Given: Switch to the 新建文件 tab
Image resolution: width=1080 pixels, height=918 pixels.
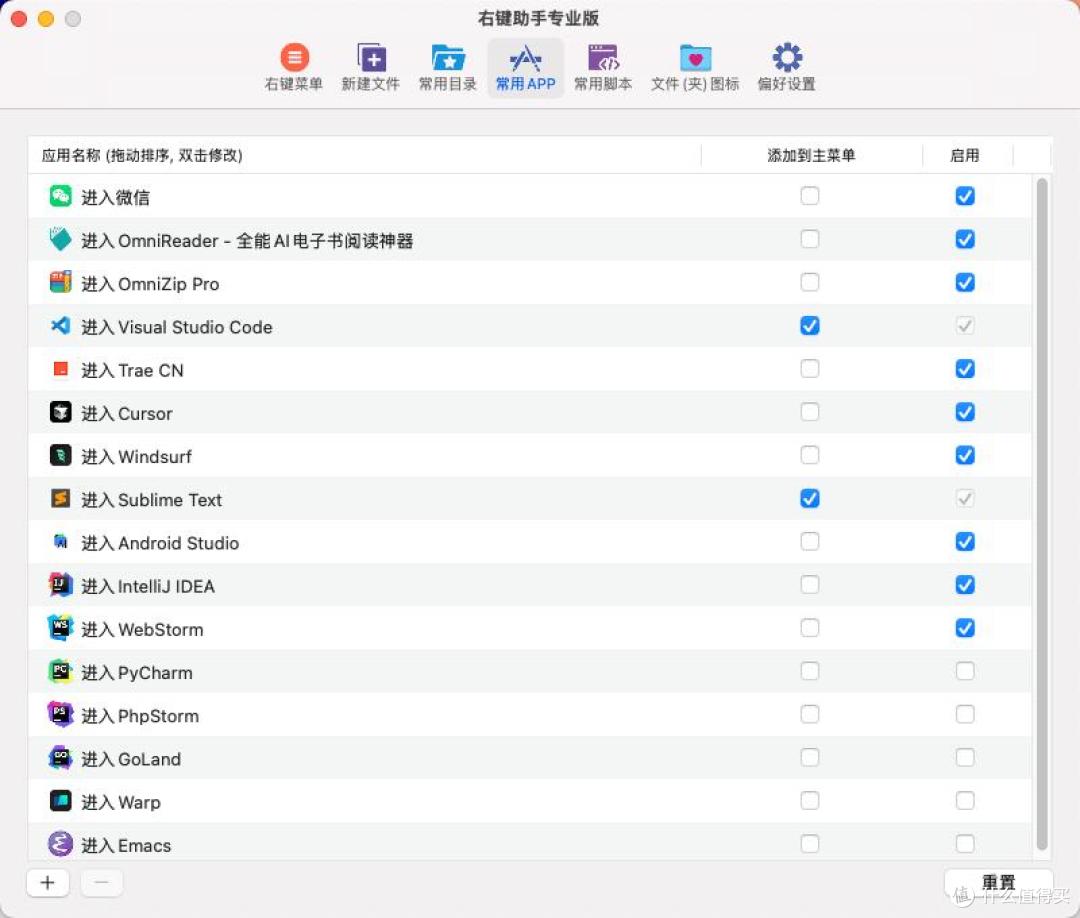Looking at the screenshot, I should tap(371, 67).
